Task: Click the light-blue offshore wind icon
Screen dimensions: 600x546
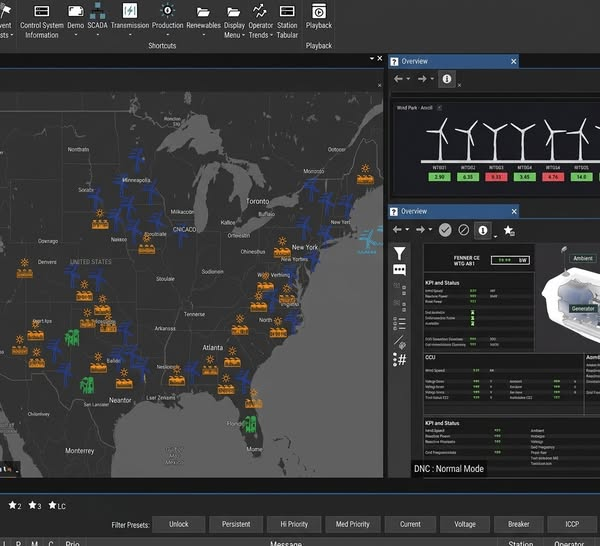Action: click(x=368, y=241)
